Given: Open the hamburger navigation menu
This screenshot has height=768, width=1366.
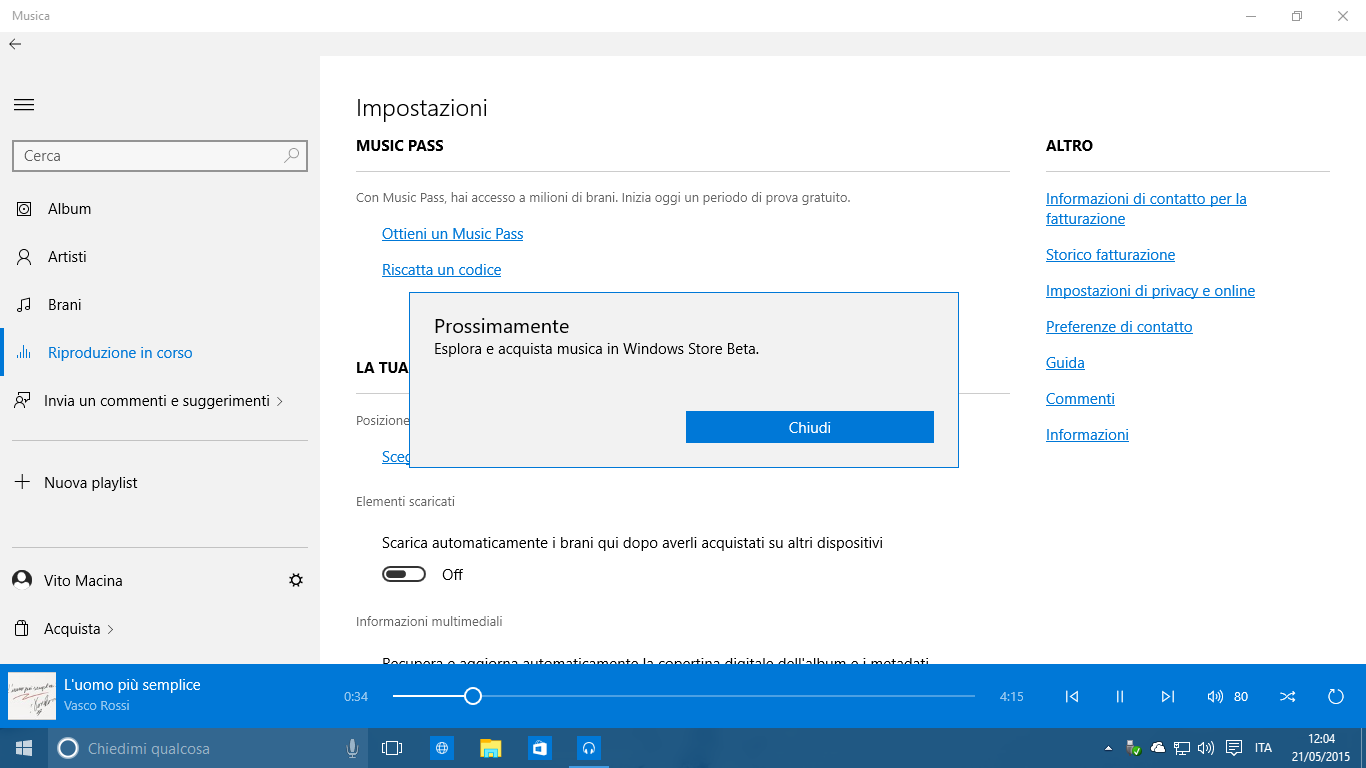Looking at the screenshot, I should (x=24, y=105).
